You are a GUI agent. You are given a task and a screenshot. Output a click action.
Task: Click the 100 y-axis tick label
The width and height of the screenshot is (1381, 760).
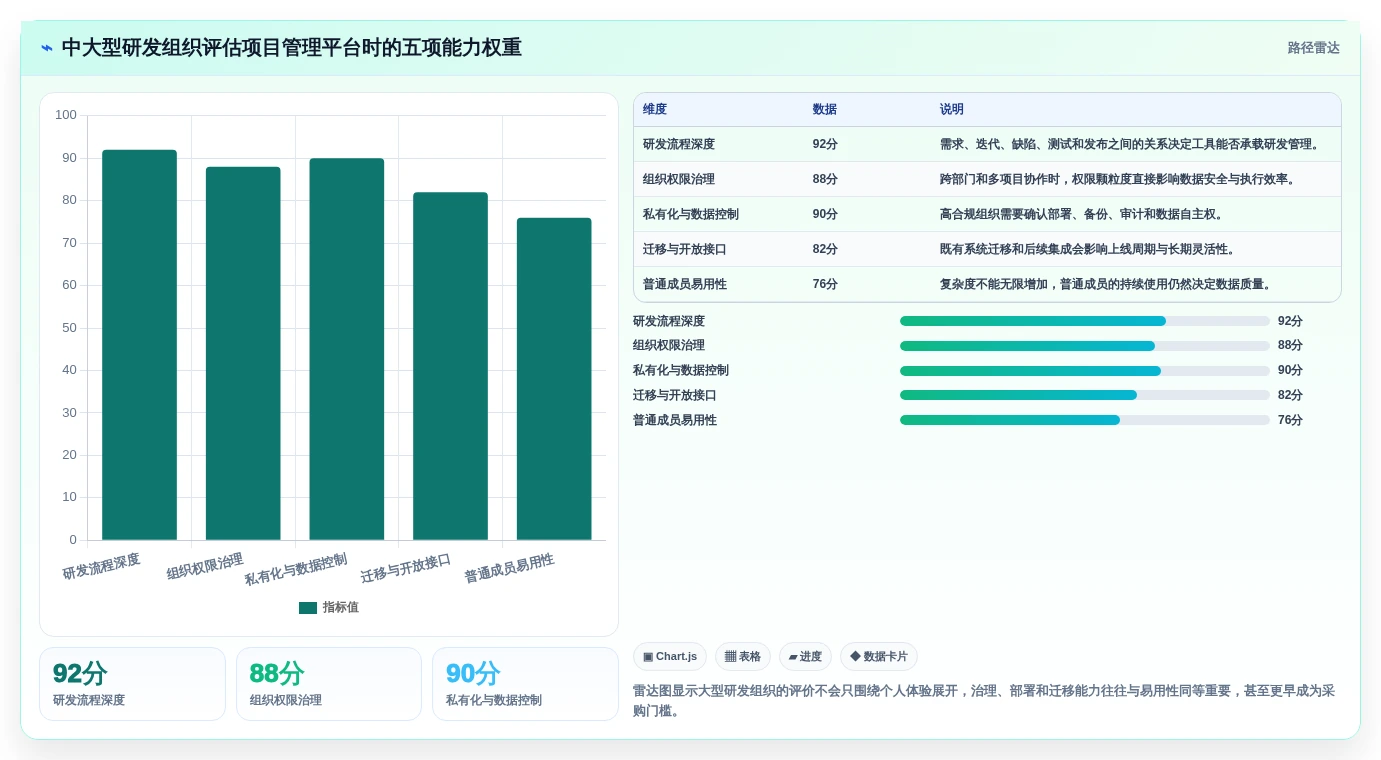pyautogui.click(x=66, y=115)
